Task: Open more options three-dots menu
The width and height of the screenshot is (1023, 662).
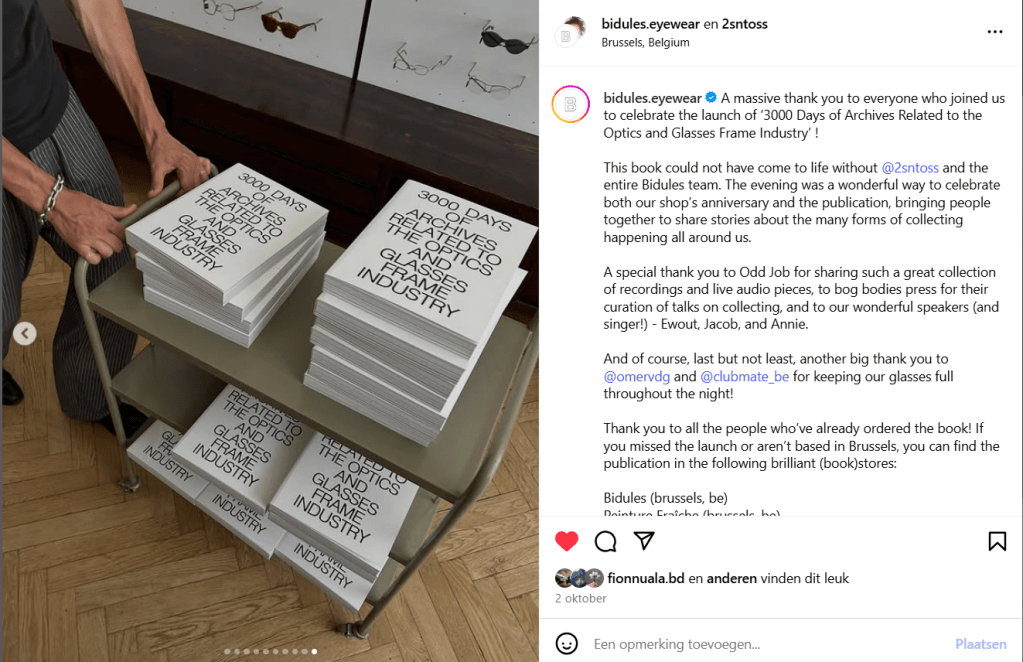Action: [x=995, y=32]
